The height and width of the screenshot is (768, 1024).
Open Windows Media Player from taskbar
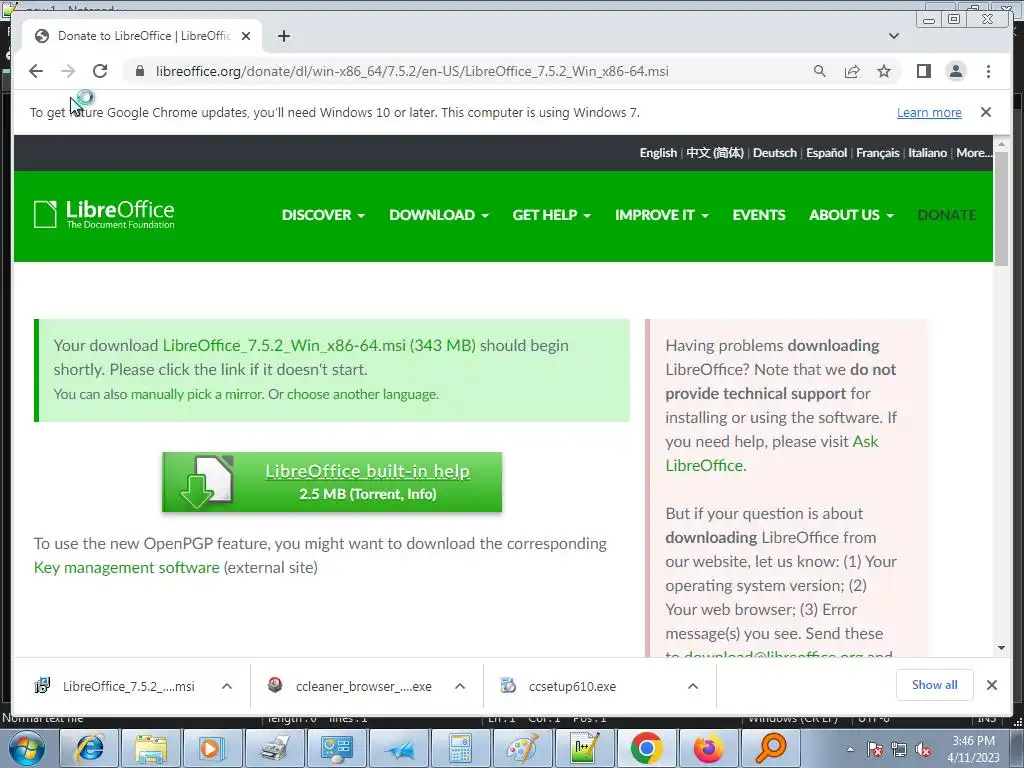click(212, 748)
